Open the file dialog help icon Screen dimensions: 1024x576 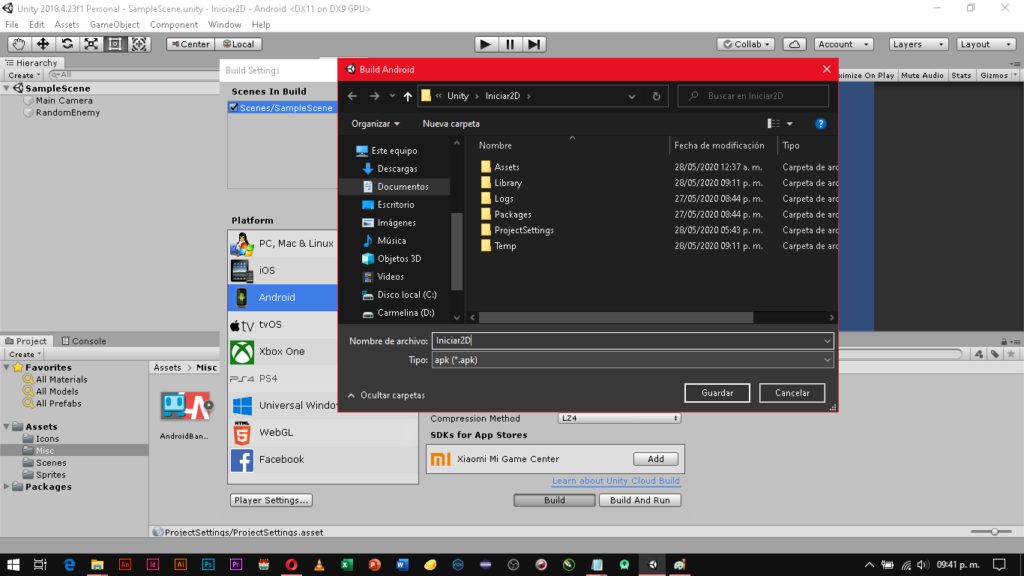pyautogui.click(x=820, y=123)
